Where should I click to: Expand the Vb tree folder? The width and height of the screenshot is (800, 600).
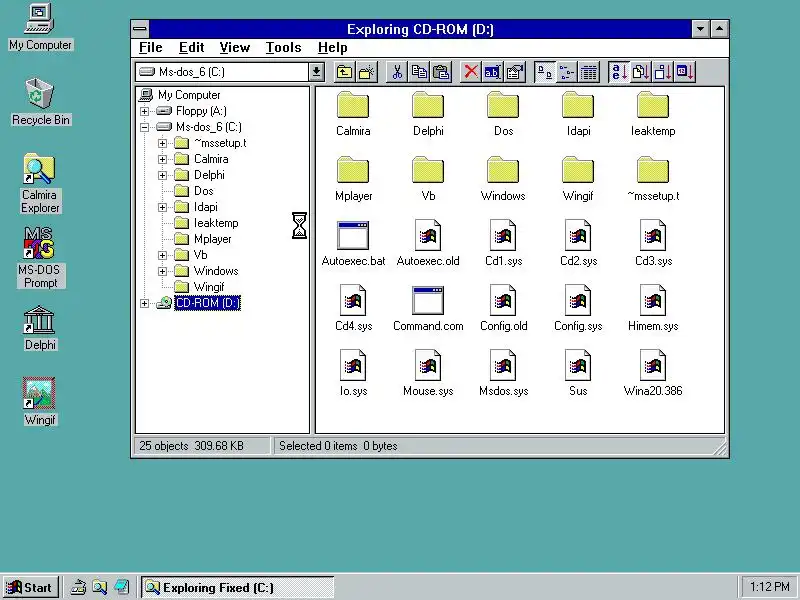coord(162,255)
